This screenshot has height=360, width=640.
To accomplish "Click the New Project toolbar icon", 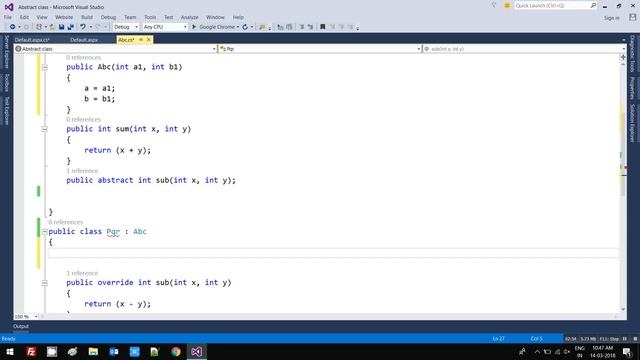I will coord(39,27).
